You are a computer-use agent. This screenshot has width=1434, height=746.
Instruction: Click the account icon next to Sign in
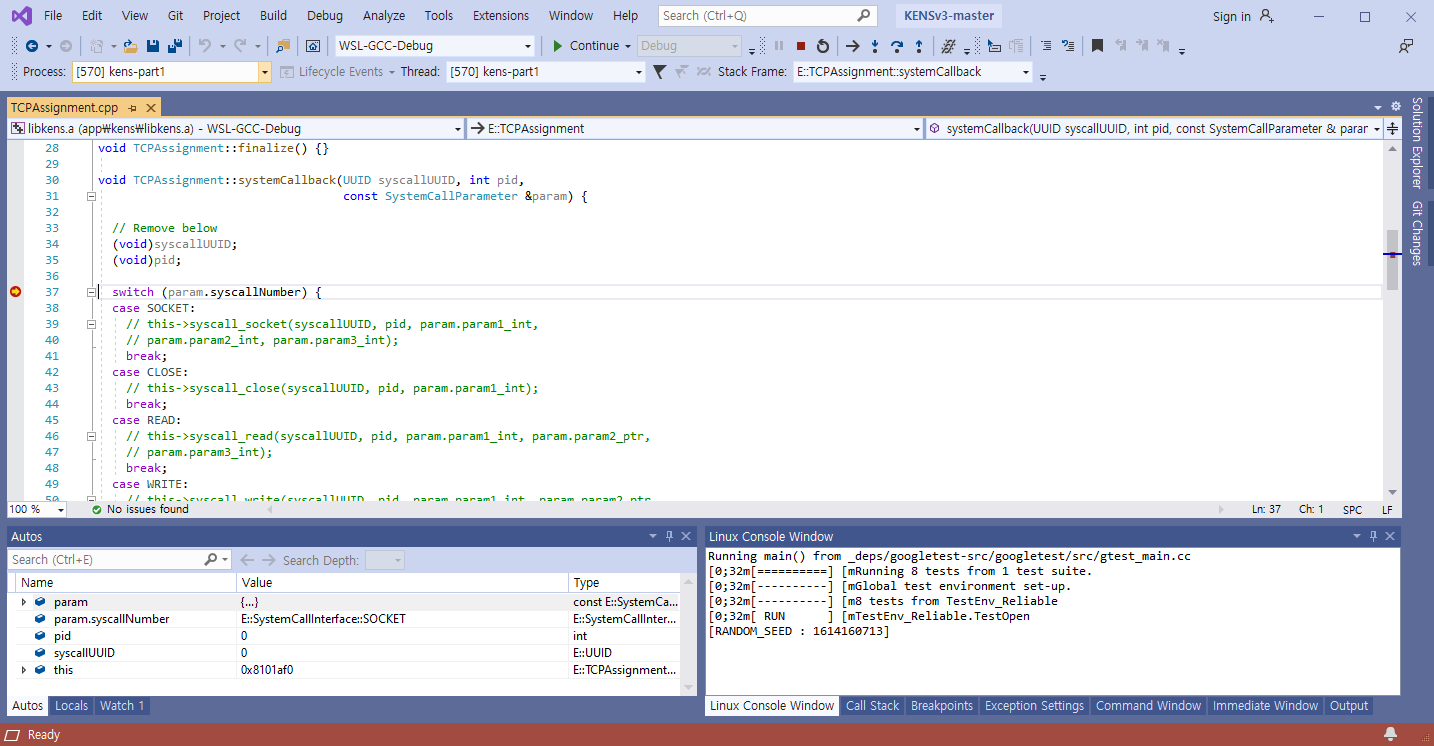pos(1266,16)
